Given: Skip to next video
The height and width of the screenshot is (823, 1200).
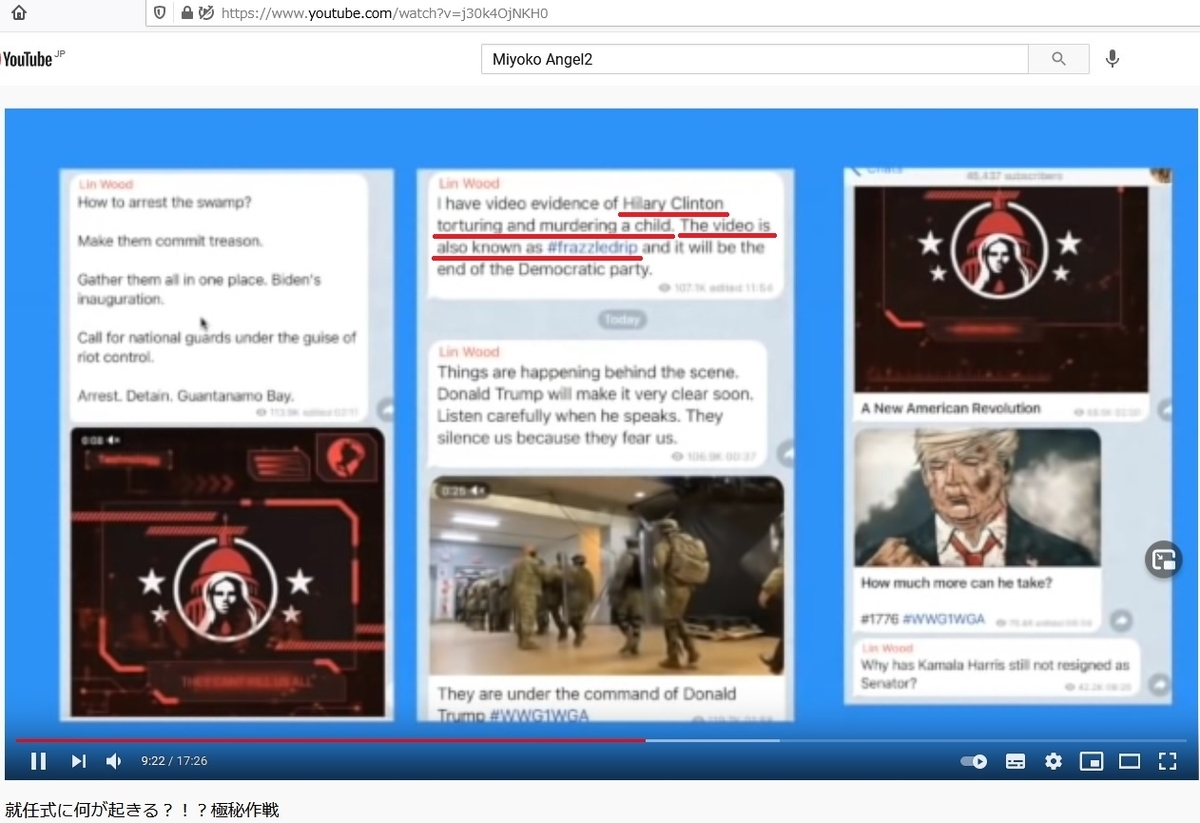Looking at the screenshot, I should pyautogui.click(x=78, y=761).
